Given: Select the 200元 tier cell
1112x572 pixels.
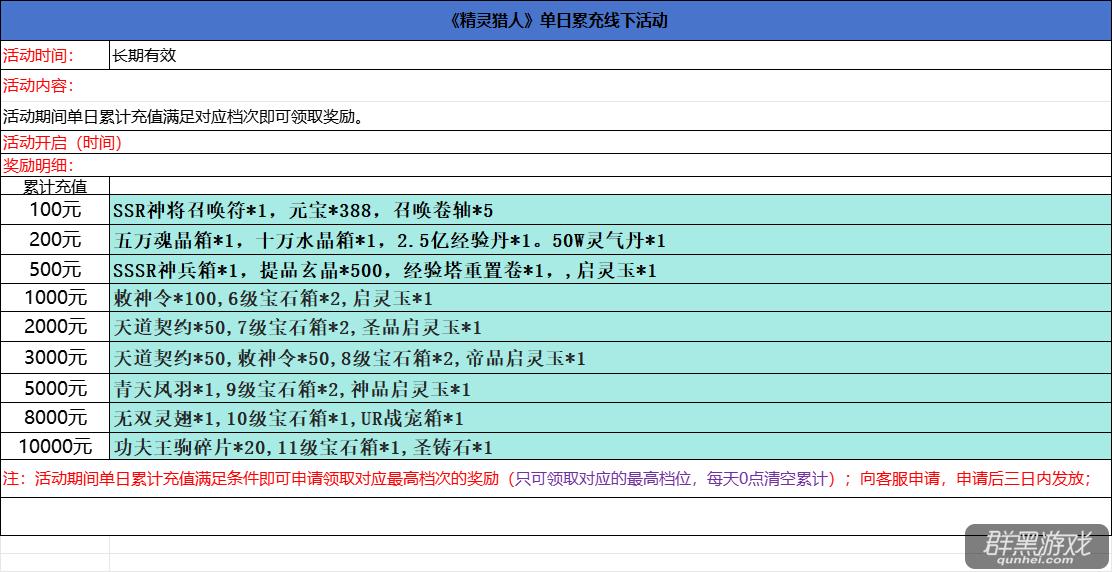Looking at the screenshot, I should coord(55,240).
